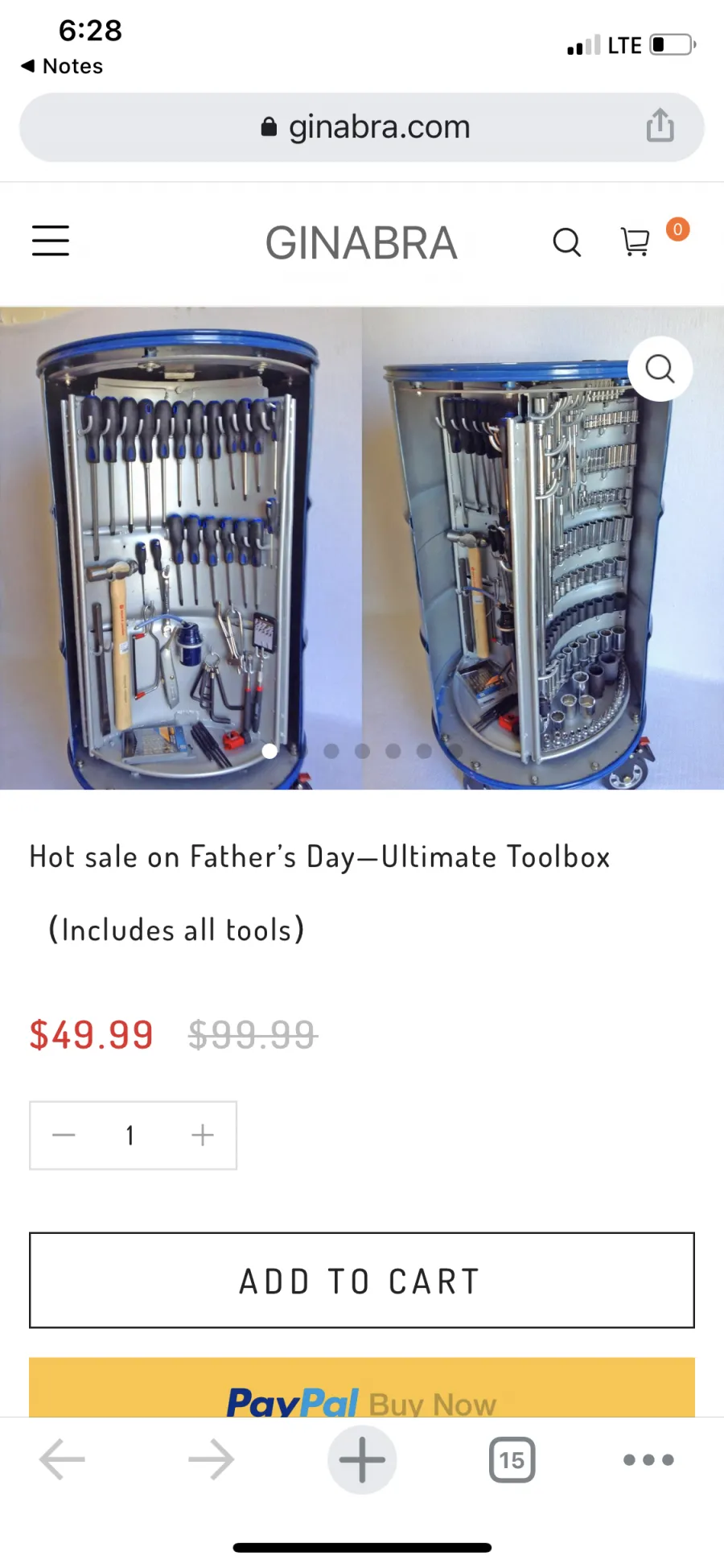Open tab switcher showing 15 tabs
724x1568 pixels.
click(x=512, y=1459)
